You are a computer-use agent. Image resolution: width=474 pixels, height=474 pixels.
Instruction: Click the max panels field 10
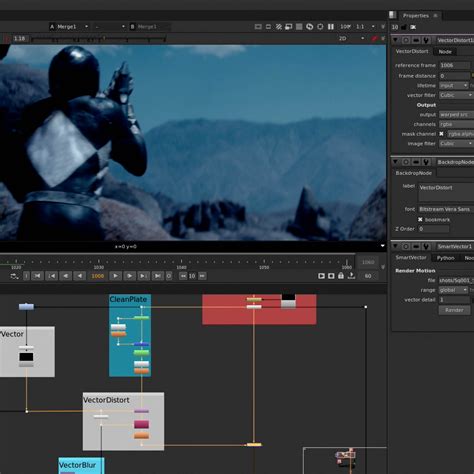395,27
